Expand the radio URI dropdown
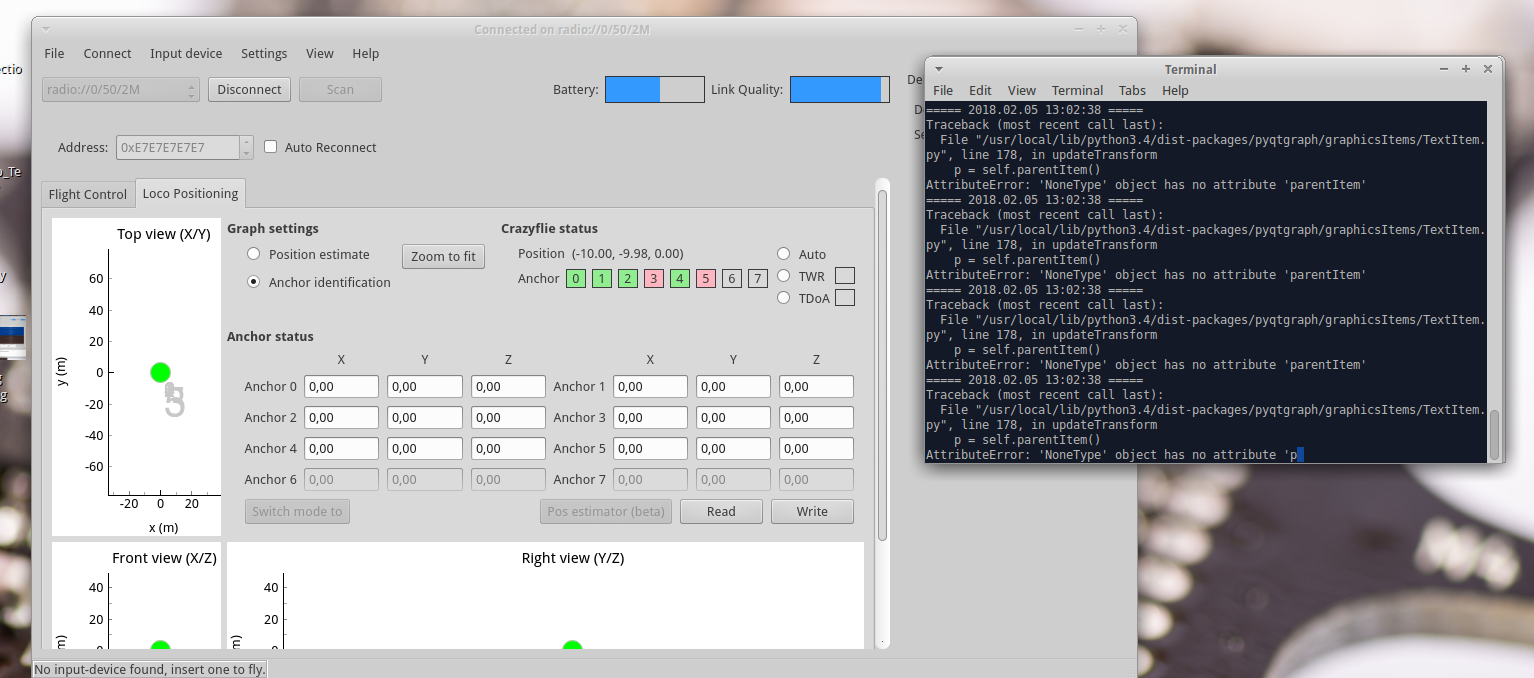The height and width of the screenshot is (678, 1534). click(192, 90)
